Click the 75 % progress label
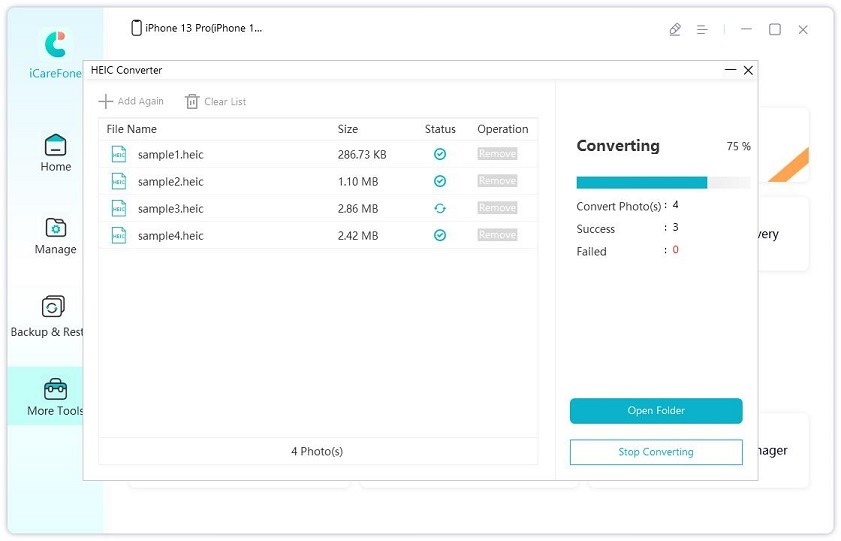841x541 pixels. [739, 146]
